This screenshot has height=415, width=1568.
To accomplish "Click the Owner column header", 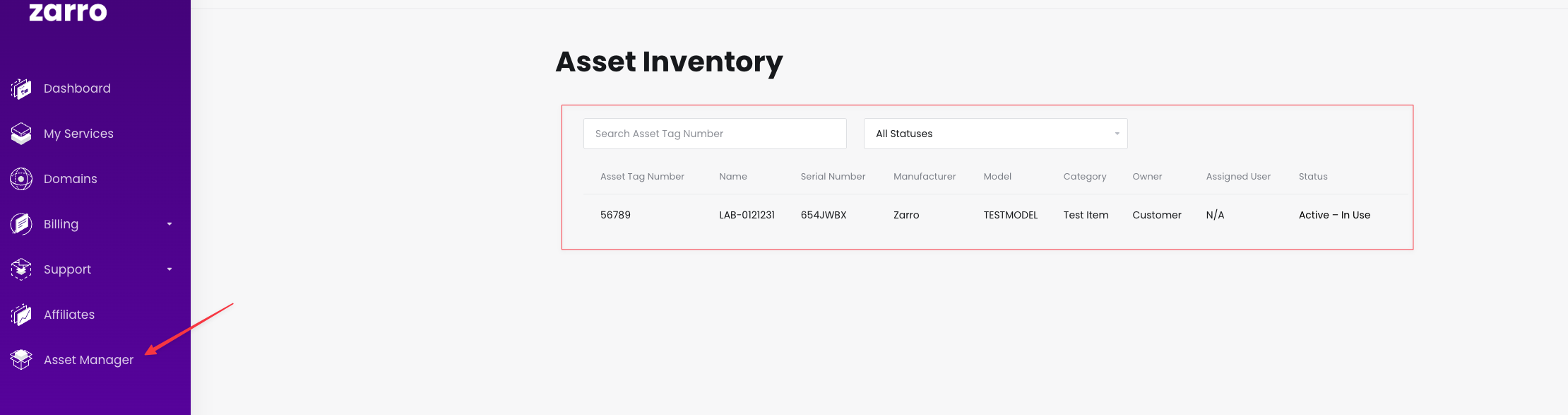I will tap(1147, 177).
